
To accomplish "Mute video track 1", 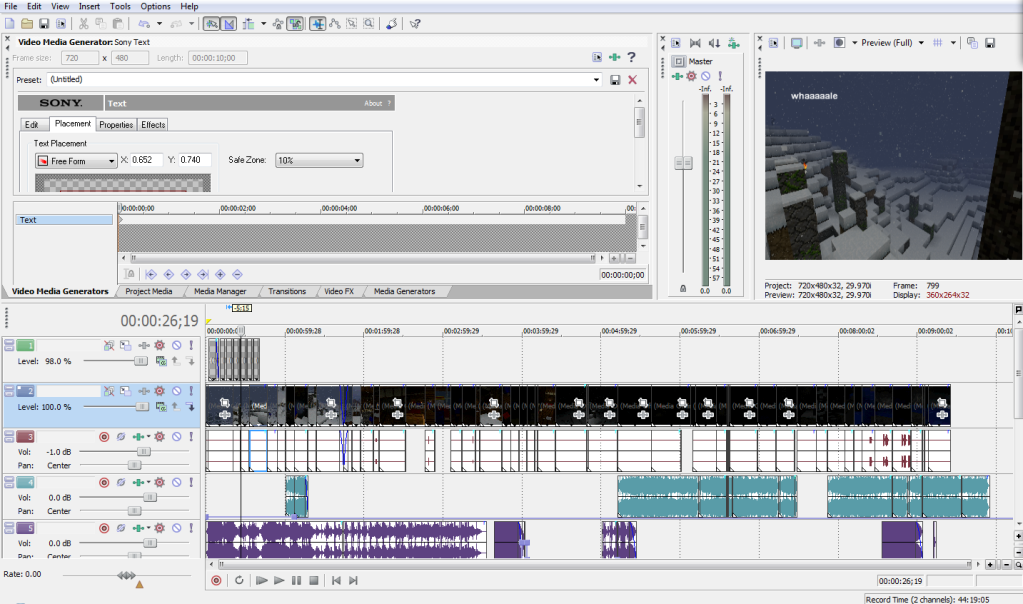I will click(176, 345).
